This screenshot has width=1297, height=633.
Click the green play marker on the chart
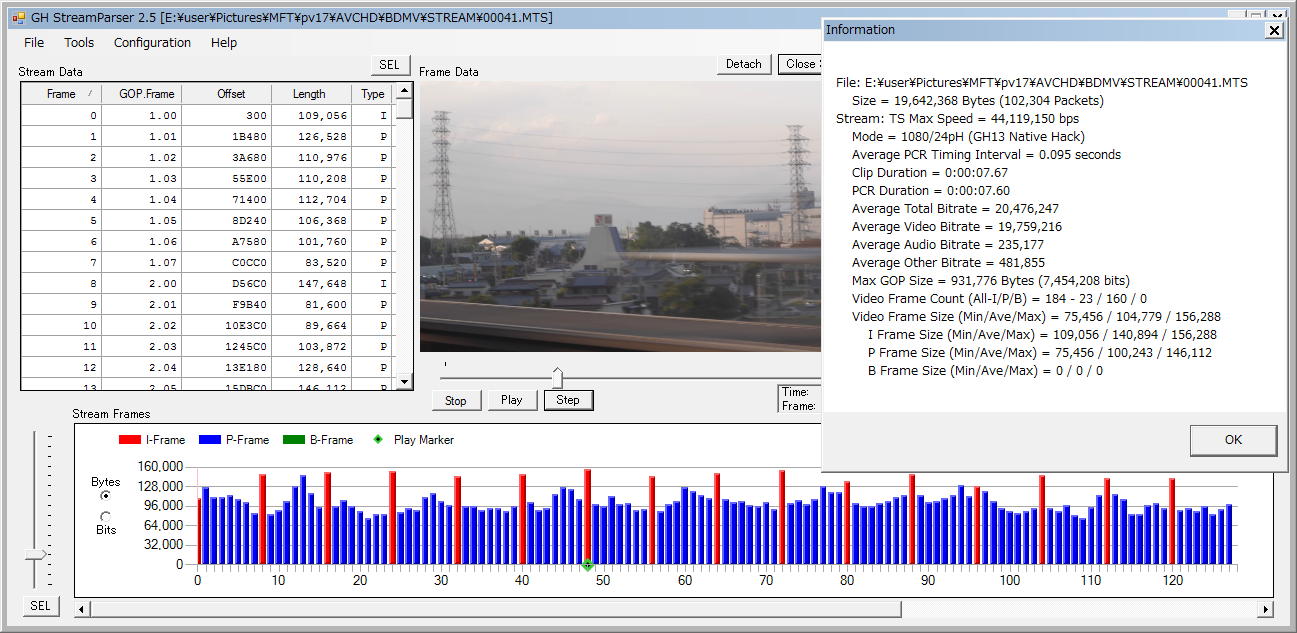coord(588,566)
